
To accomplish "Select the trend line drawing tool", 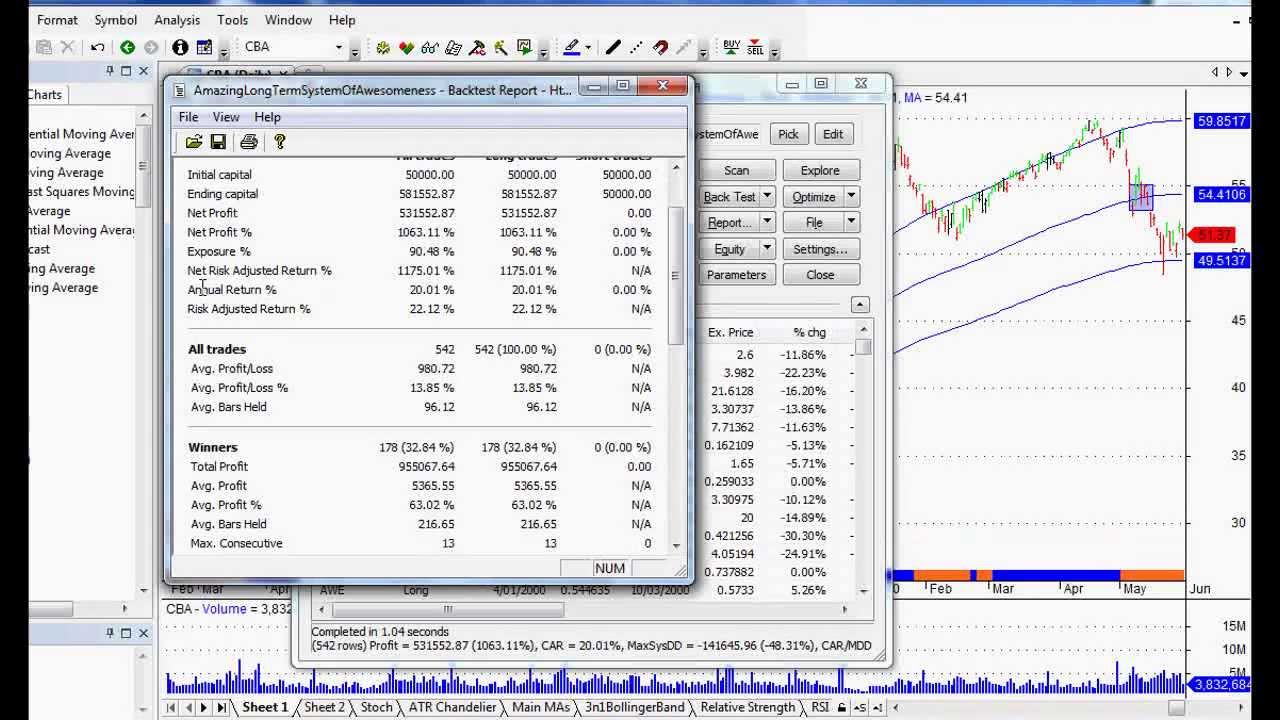I will pos(613,47).
